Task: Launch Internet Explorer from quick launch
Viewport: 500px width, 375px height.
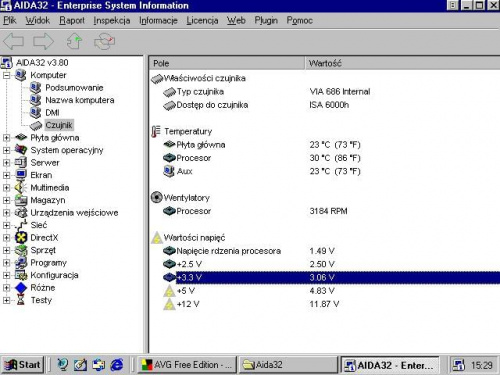Action: 117,365
